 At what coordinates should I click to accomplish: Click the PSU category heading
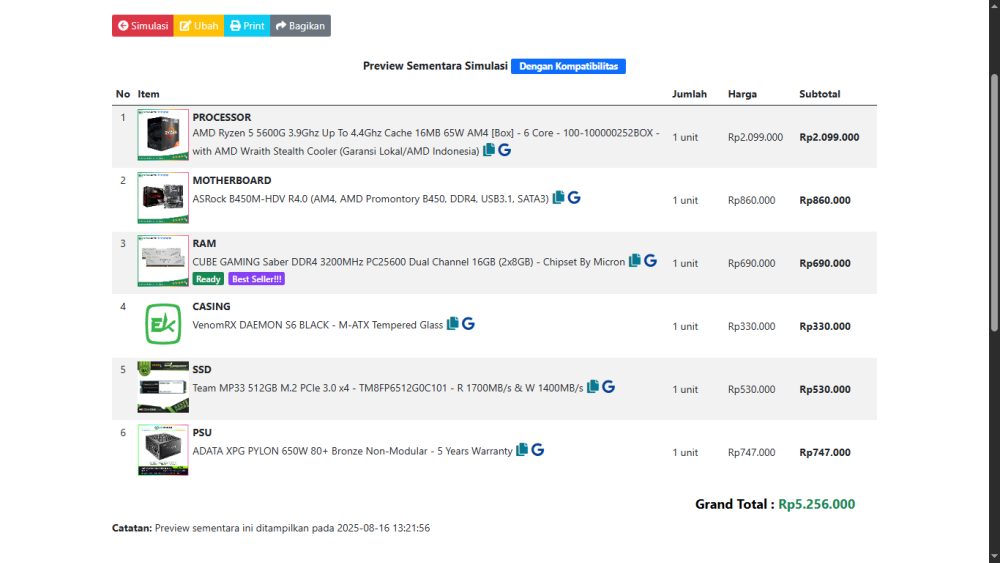[202, 433]
